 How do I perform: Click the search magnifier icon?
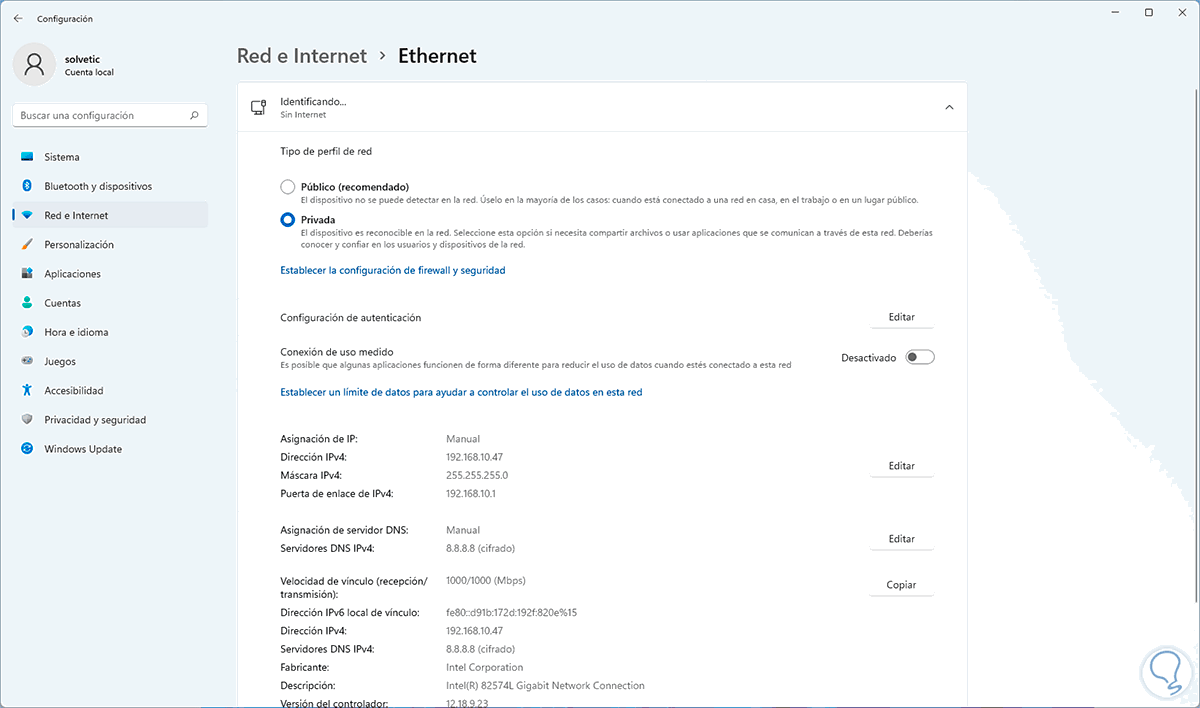[x=195, y=116]
